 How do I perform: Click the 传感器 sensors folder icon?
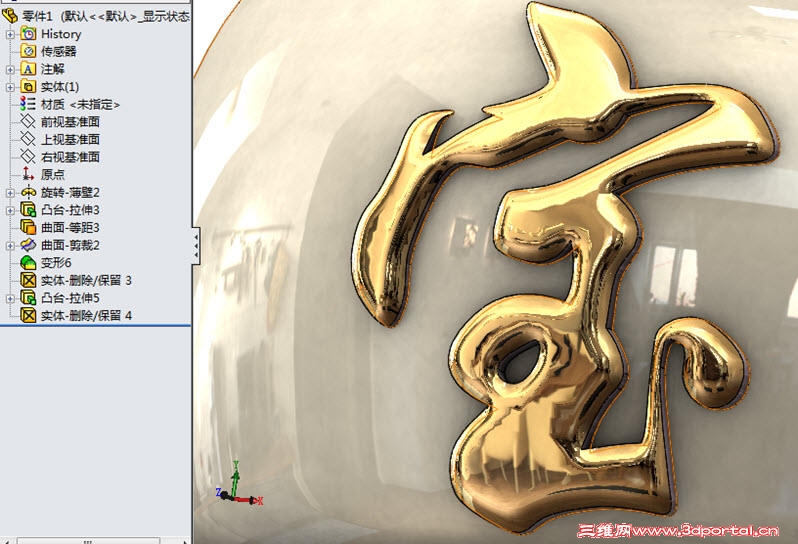point(28,51)
